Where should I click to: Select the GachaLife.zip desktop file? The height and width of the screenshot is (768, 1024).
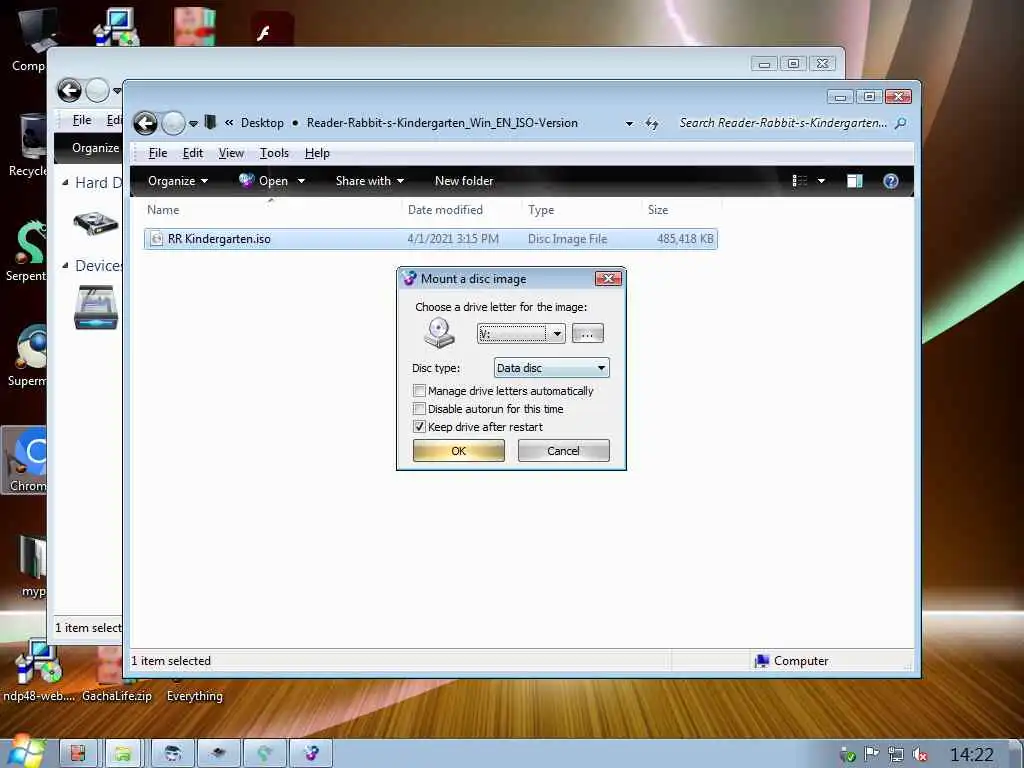click(x=116, y=673)
